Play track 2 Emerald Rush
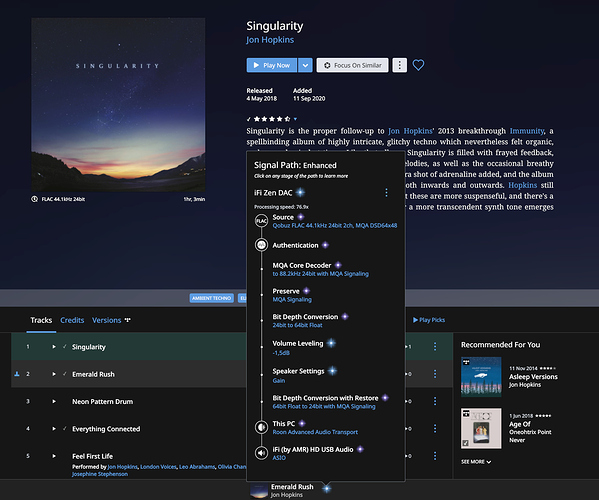The height and width of the screenshot is (500, 599). [x=54, y=374]
